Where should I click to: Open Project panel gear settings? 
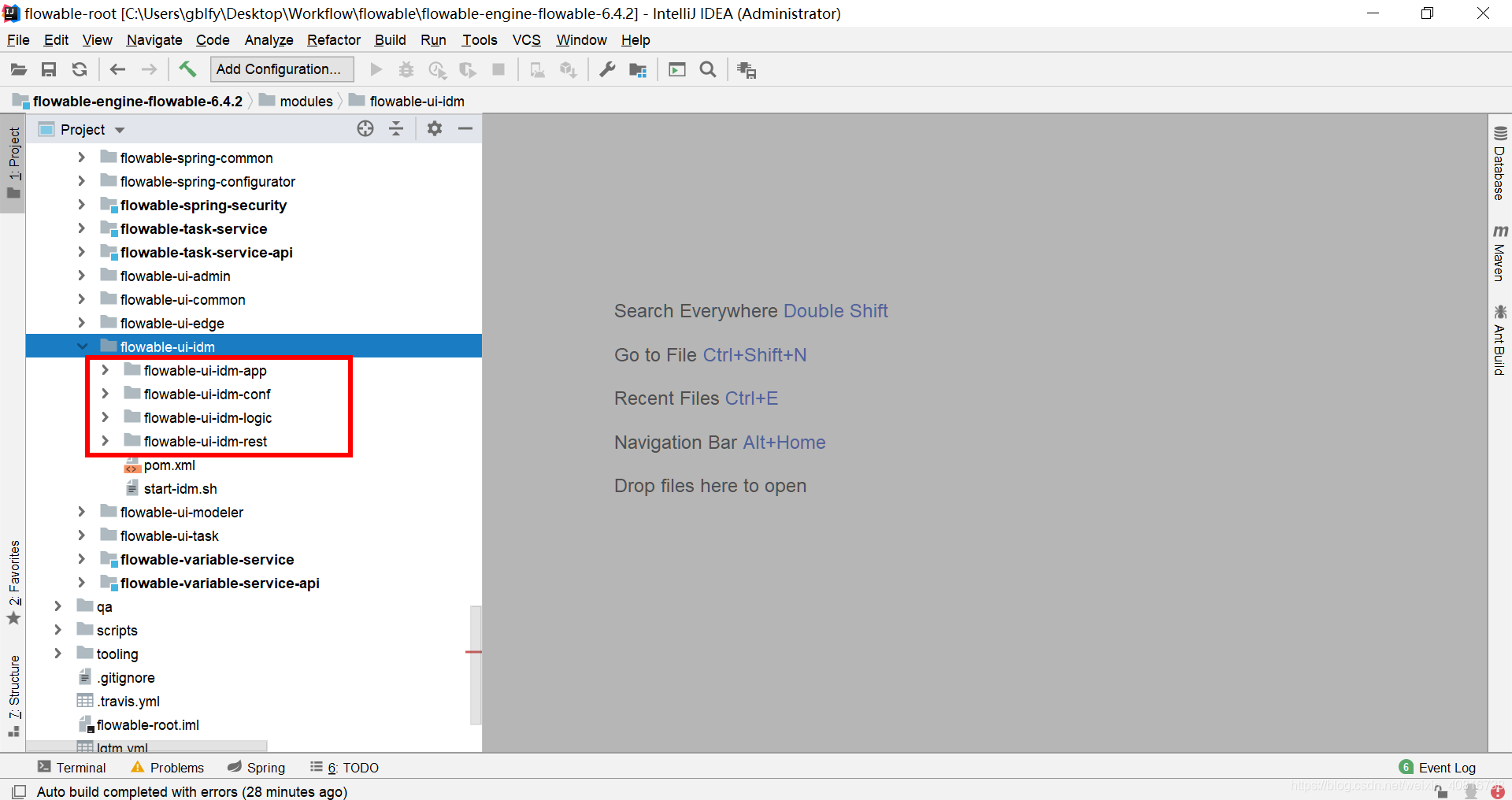pos(435,129)
